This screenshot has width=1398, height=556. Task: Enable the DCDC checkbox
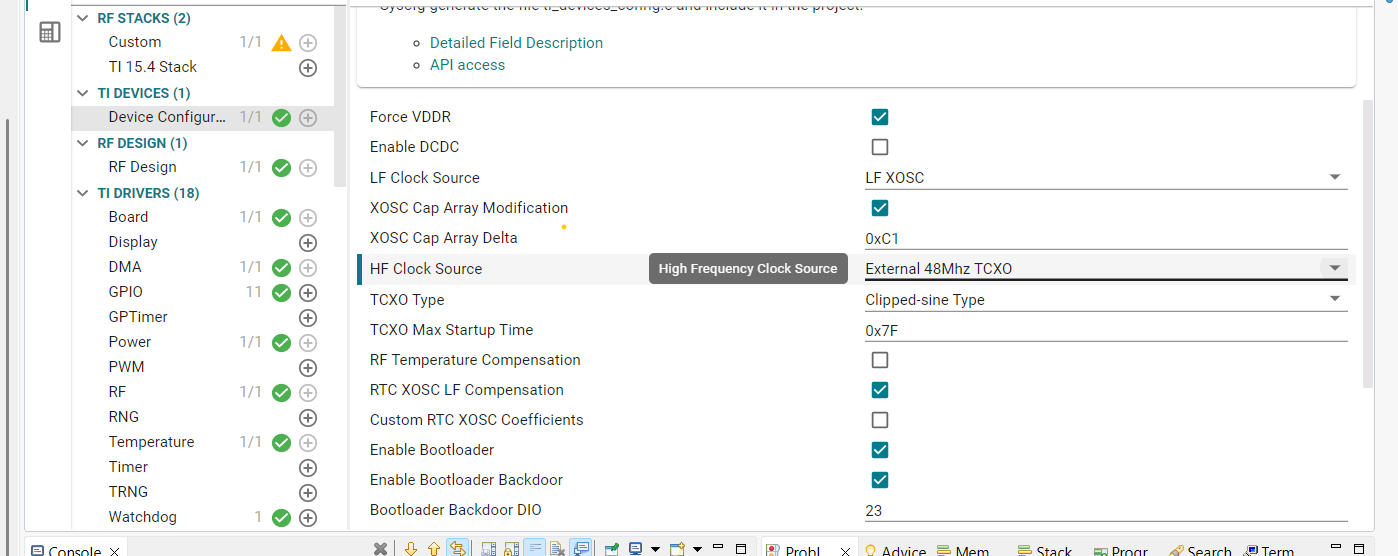coord(880,147)
